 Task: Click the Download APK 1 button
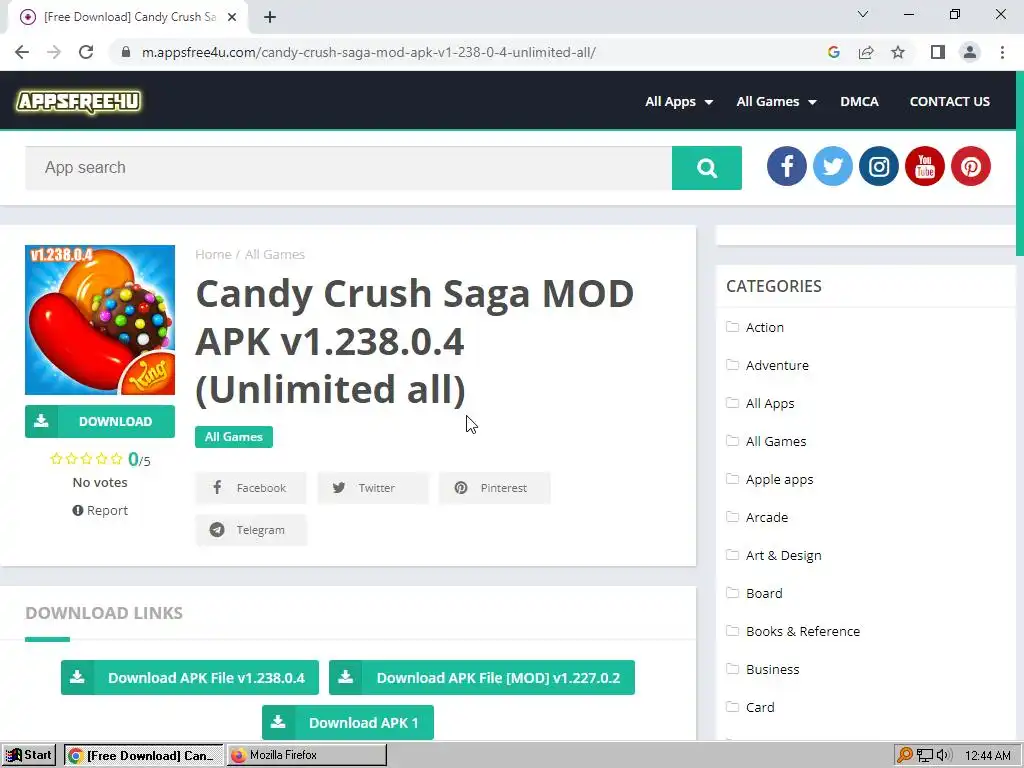click(x=348, y=722)
